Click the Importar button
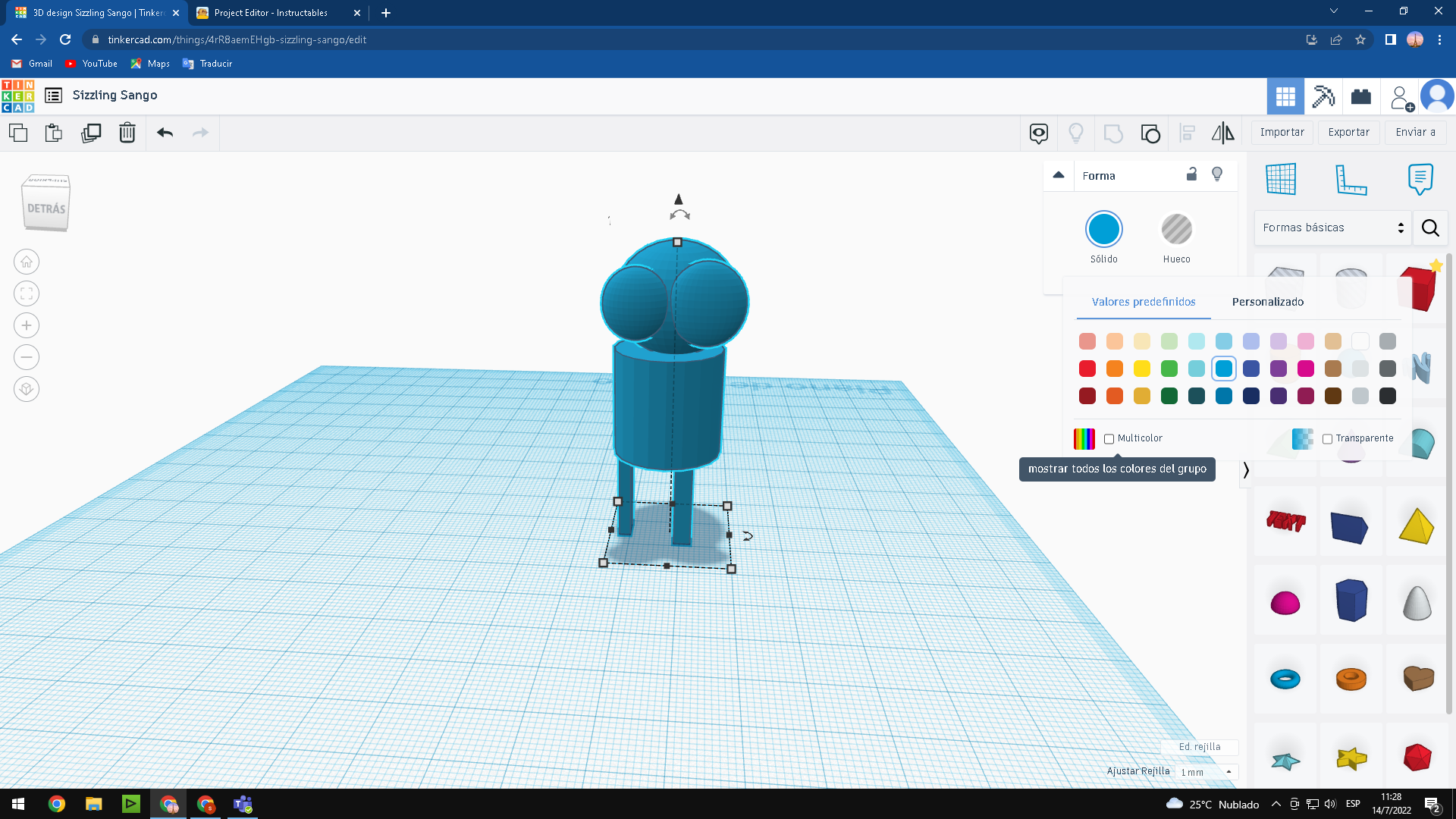Viewport: 1456px width, 819px height. (x=1282, y=132)
